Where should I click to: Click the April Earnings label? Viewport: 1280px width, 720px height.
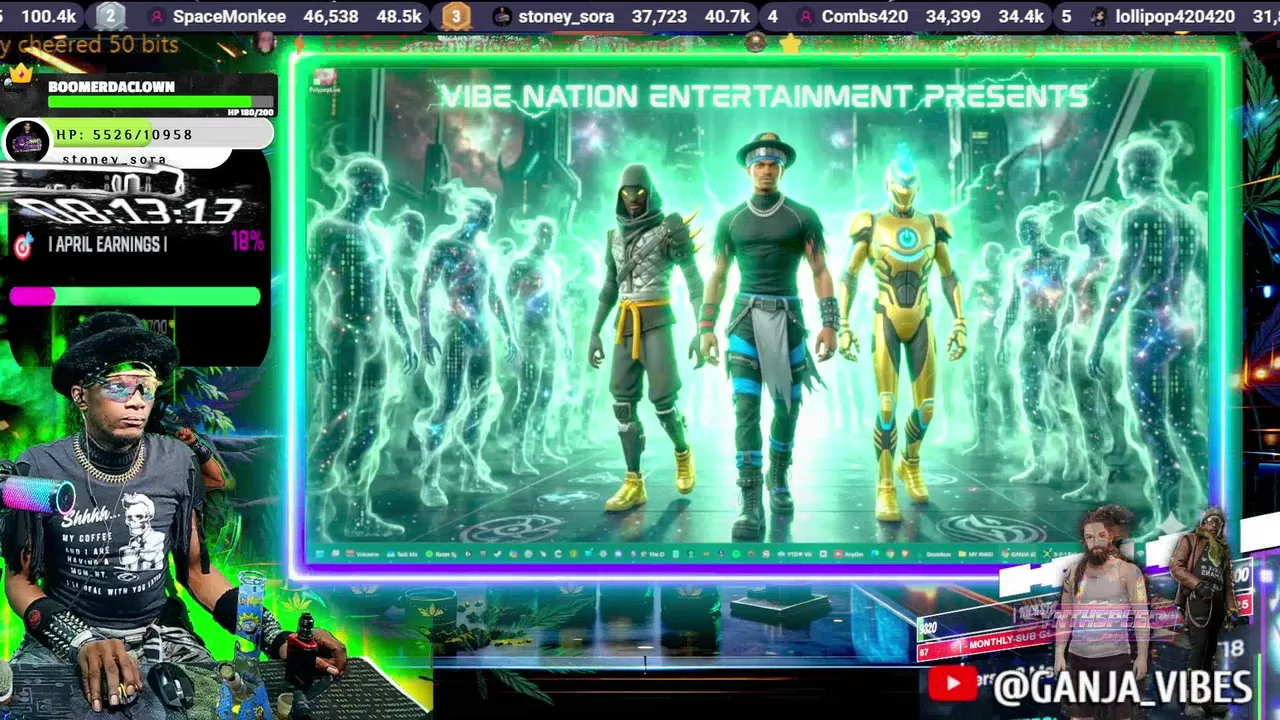coord(107,244)
